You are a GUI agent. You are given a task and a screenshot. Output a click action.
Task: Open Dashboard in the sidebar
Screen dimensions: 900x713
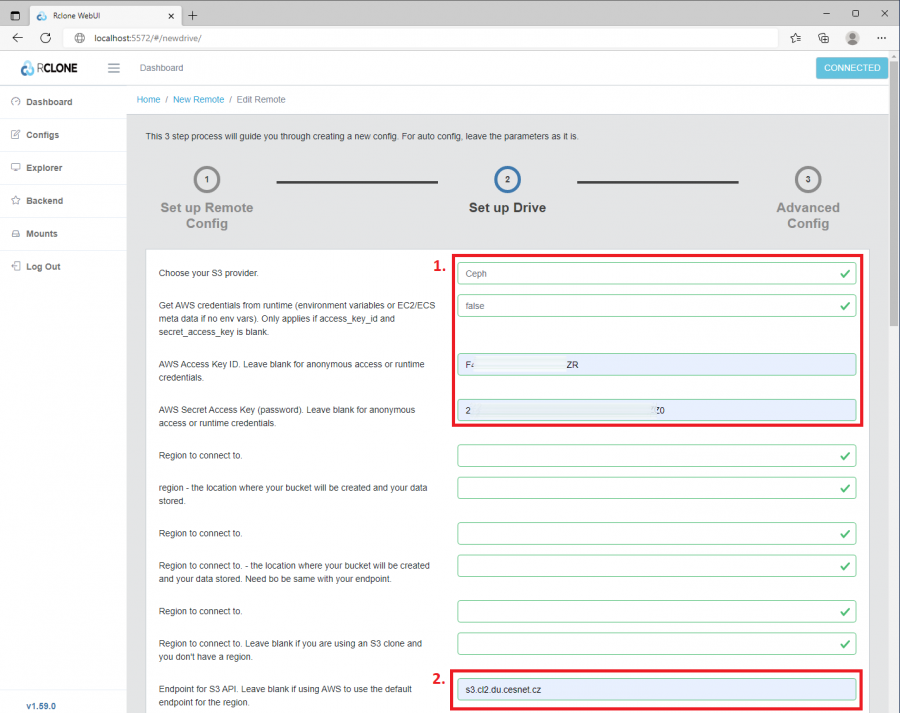point(49,102)
